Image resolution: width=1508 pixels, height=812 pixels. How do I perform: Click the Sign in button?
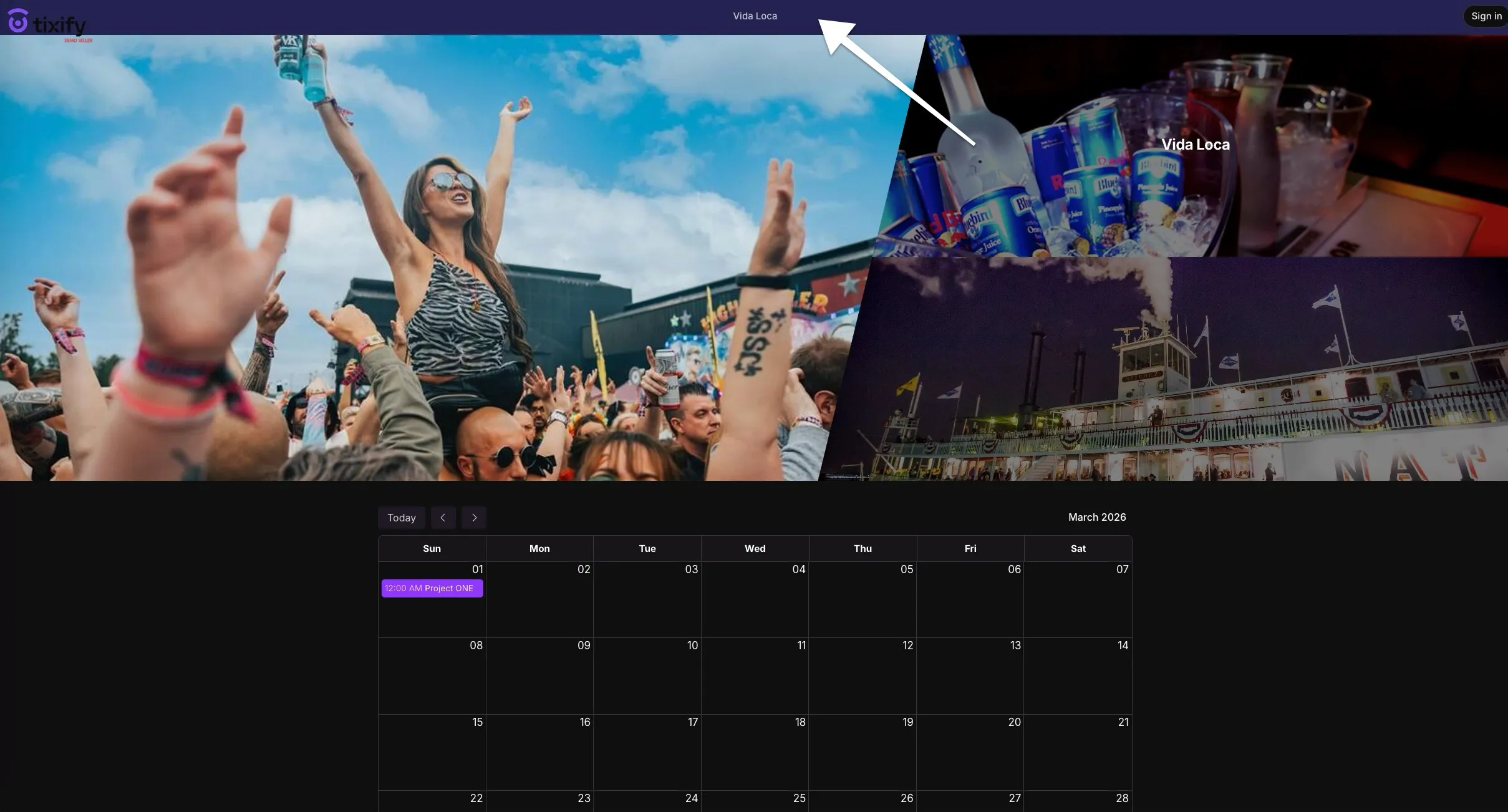tap(1486, 16)
